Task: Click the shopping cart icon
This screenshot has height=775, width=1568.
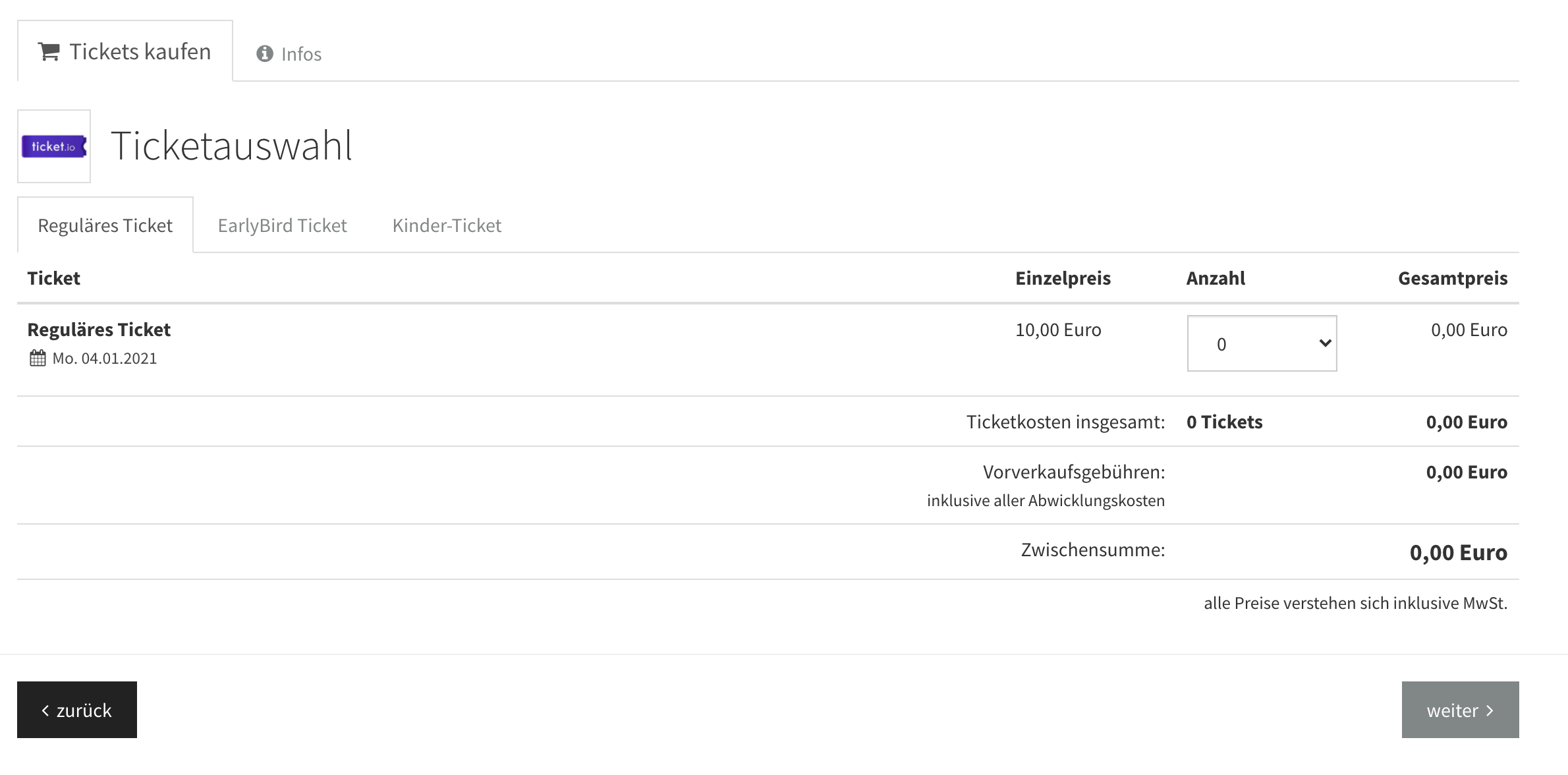Action: coord(49,51)
